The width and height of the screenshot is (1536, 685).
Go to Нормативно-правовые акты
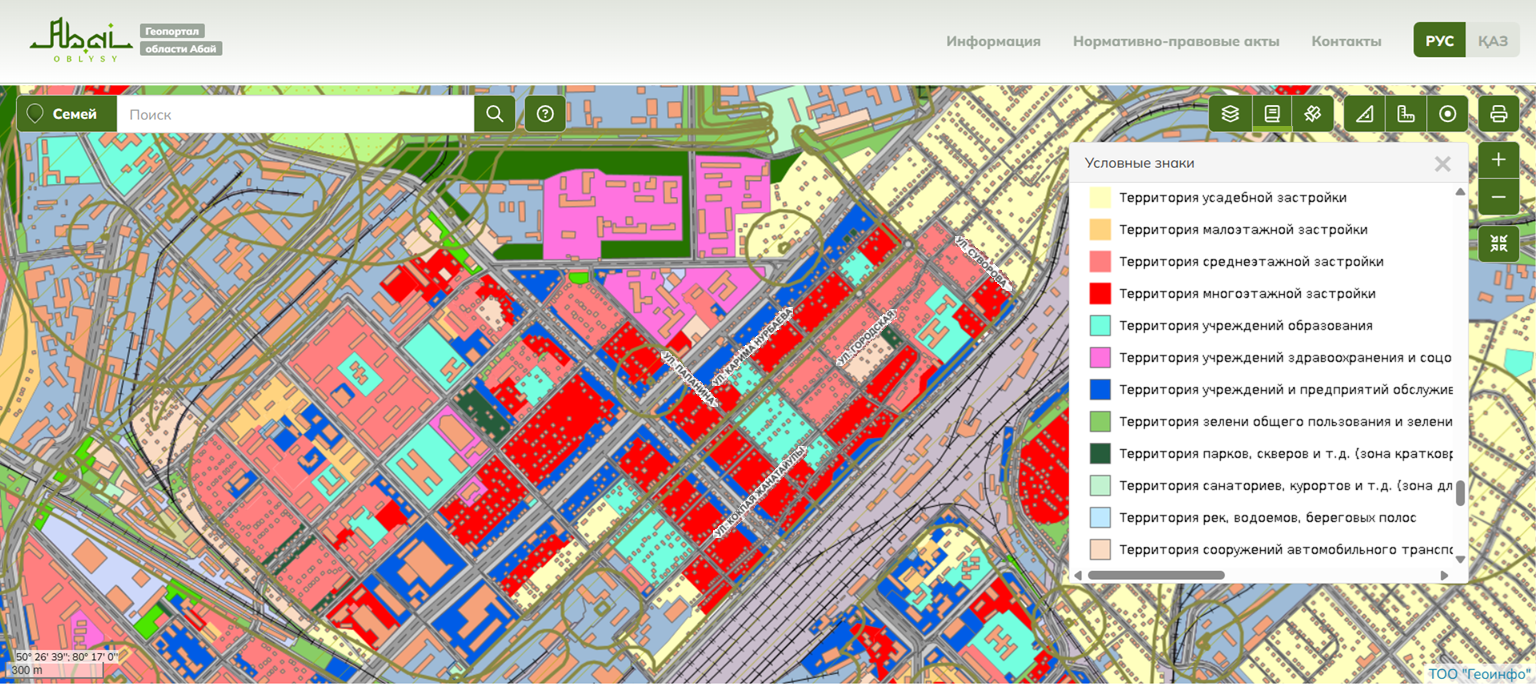1176,41
